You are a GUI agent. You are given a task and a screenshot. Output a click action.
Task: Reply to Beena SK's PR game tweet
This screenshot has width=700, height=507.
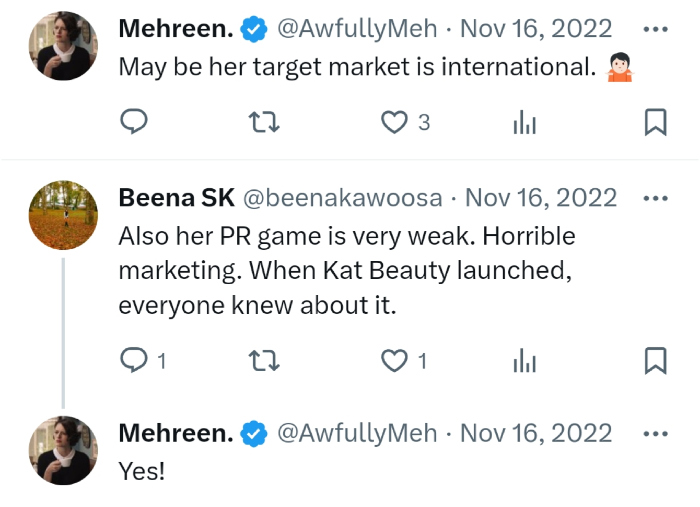pyautogui.click(x=134, y=360)
